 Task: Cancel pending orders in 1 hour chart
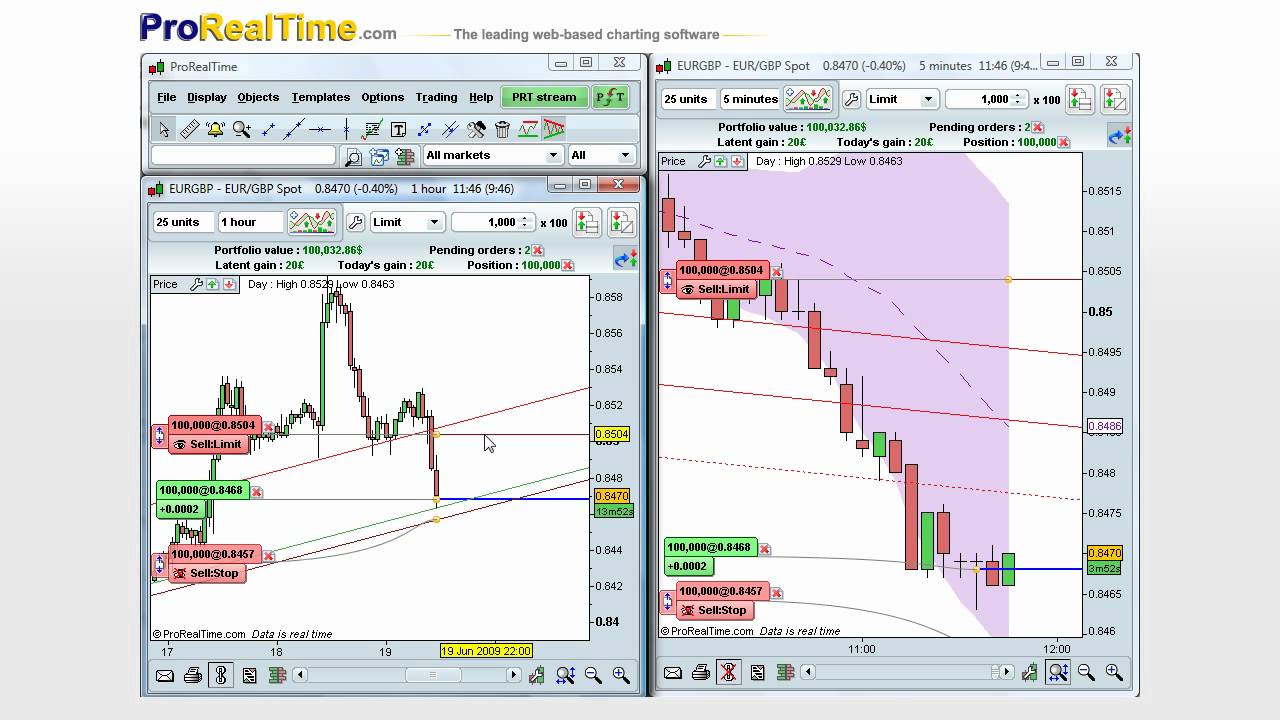point(537,250)
